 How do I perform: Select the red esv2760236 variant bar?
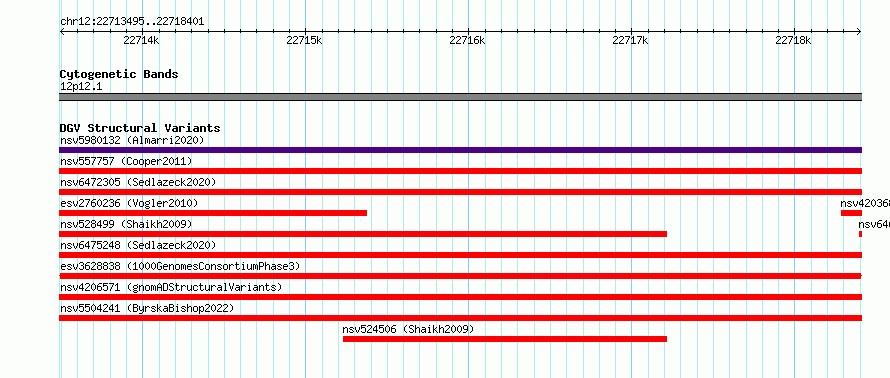[x=213, y=213]
